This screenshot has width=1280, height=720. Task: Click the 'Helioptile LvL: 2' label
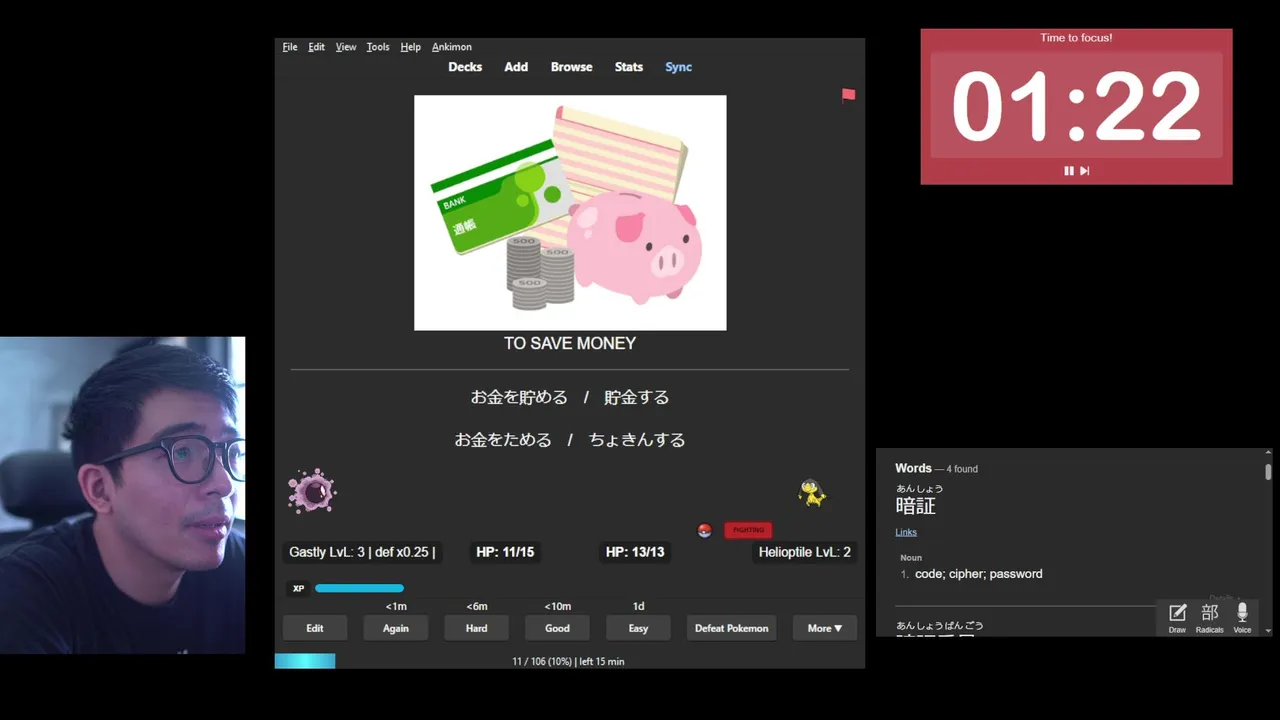click(x=805, y=552)
